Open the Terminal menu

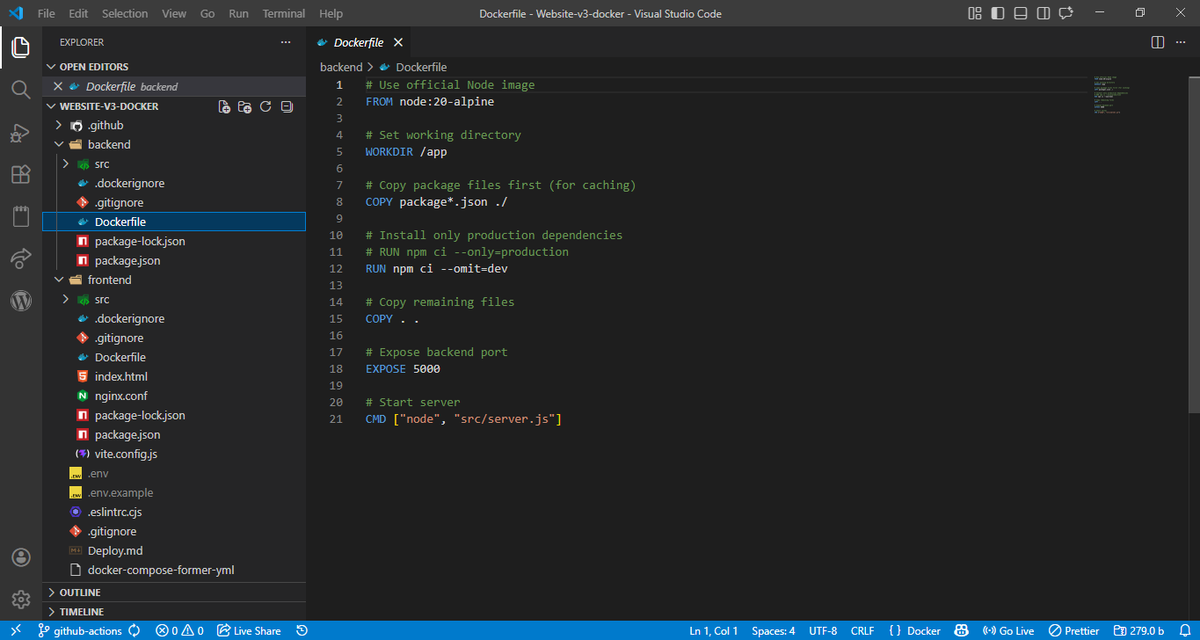pyautogui.click(x=284, y=14)
